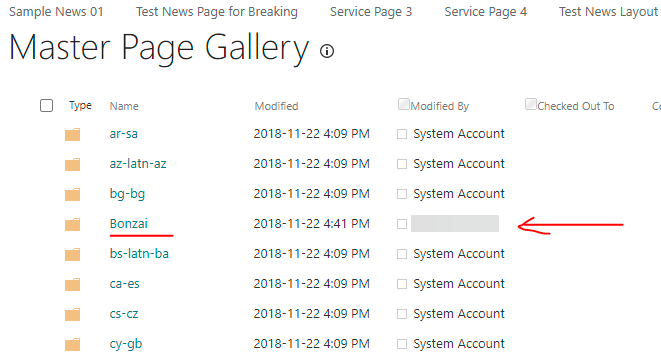
Task: Click the Master Page Gallery title
Action: pos(159,48)
